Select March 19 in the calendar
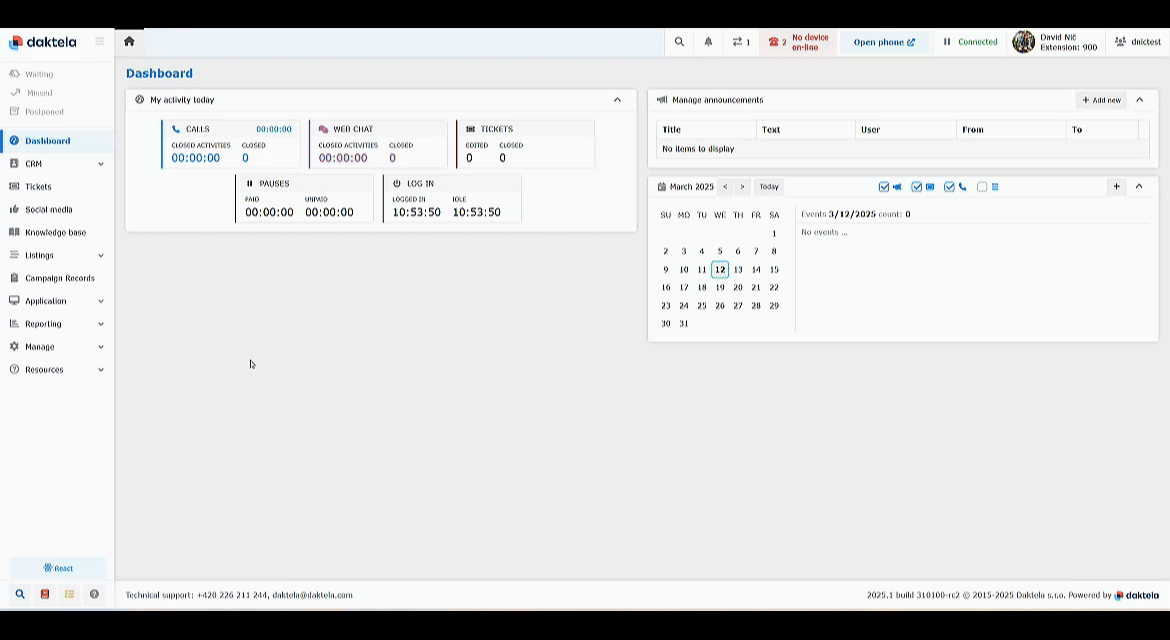Image resolution: width=1170 pixels, height=640 pixels. point(720,288)
